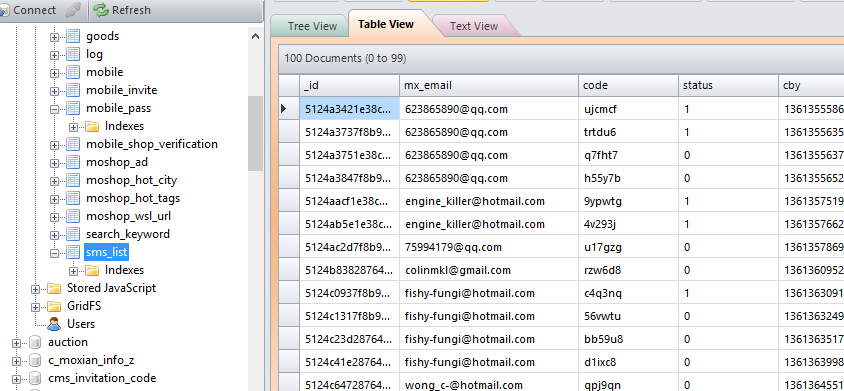Expand the auction database node
Viewport: 844px width, 391px height.
17,343
